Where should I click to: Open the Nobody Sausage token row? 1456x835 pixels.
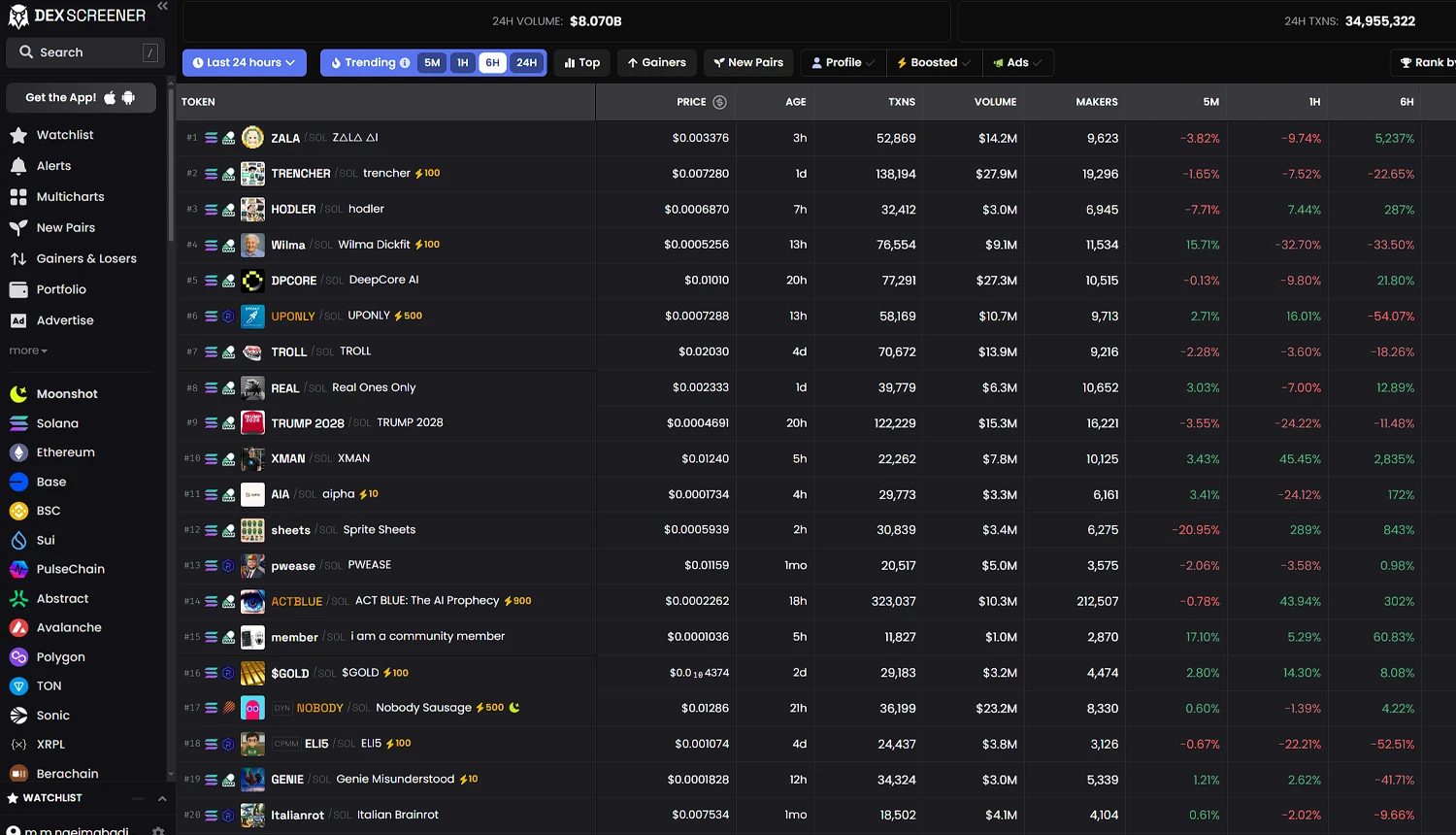[x=815, y=708]
